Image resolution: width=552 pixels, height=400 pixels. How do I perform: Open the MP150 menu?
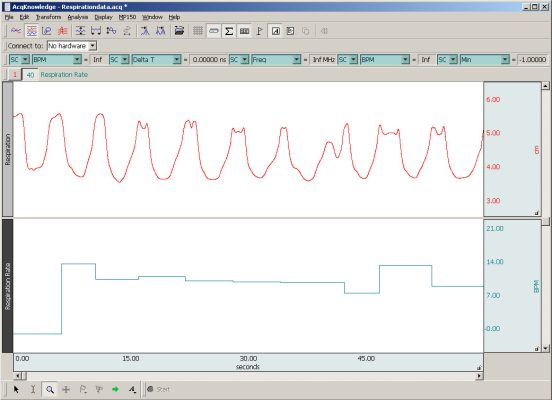[127, 17]
